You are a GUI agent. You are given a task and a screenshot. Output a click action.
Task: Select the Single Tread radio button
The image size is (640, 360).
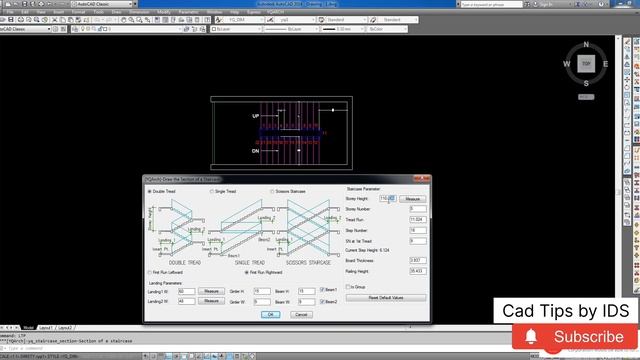211,191
